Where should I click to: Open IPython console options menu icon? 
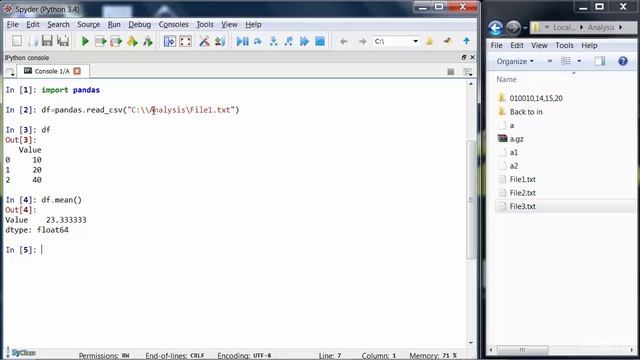(x=468, y=72)
